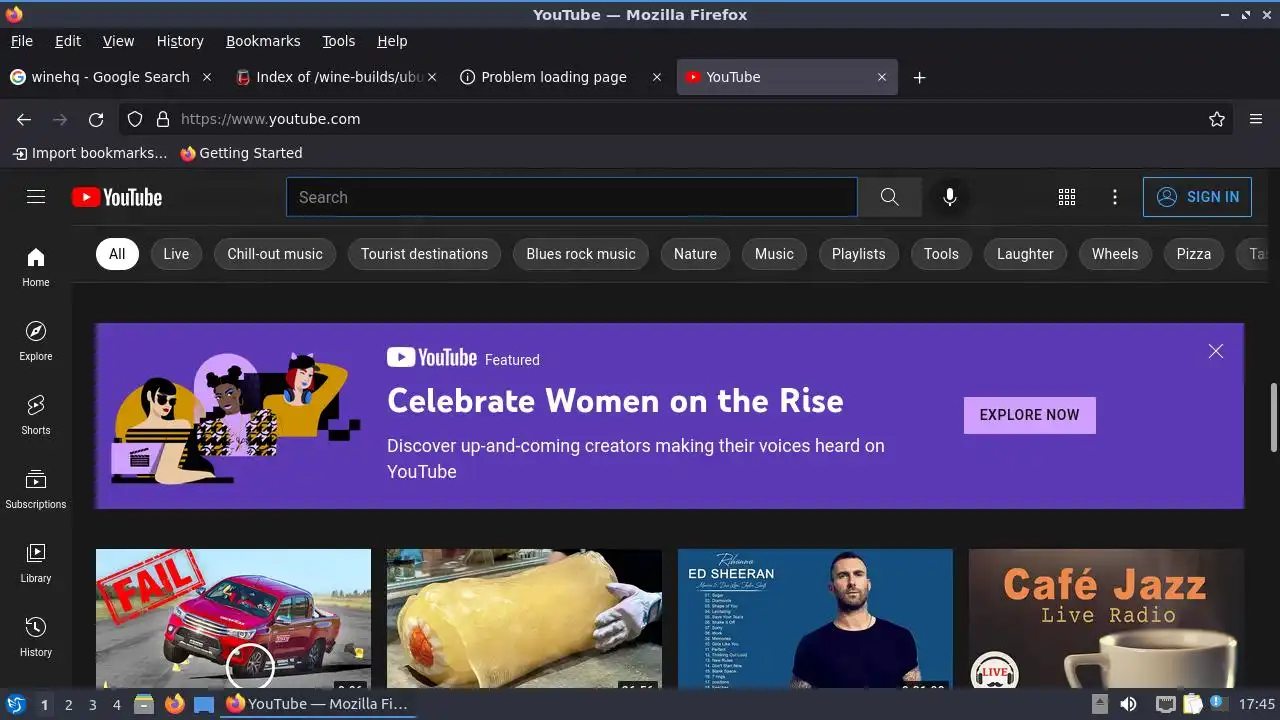The height and width of the screenshot is (720, 1280).
Task: Click the taskbar volume speaker icon
Action: click(x=1128, y=704)
